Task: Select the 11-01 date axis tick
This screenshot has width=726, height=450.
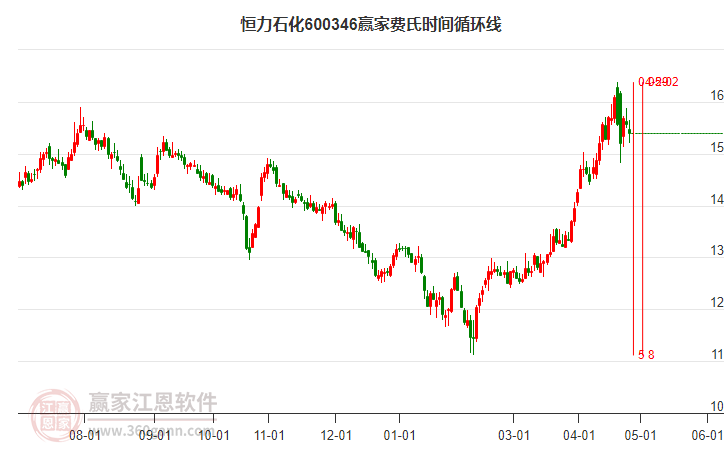Action: pos(270,435)
